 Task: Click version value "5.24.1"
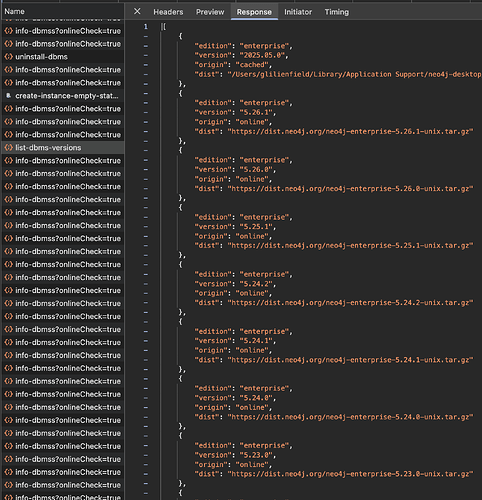tap(256, 341)
